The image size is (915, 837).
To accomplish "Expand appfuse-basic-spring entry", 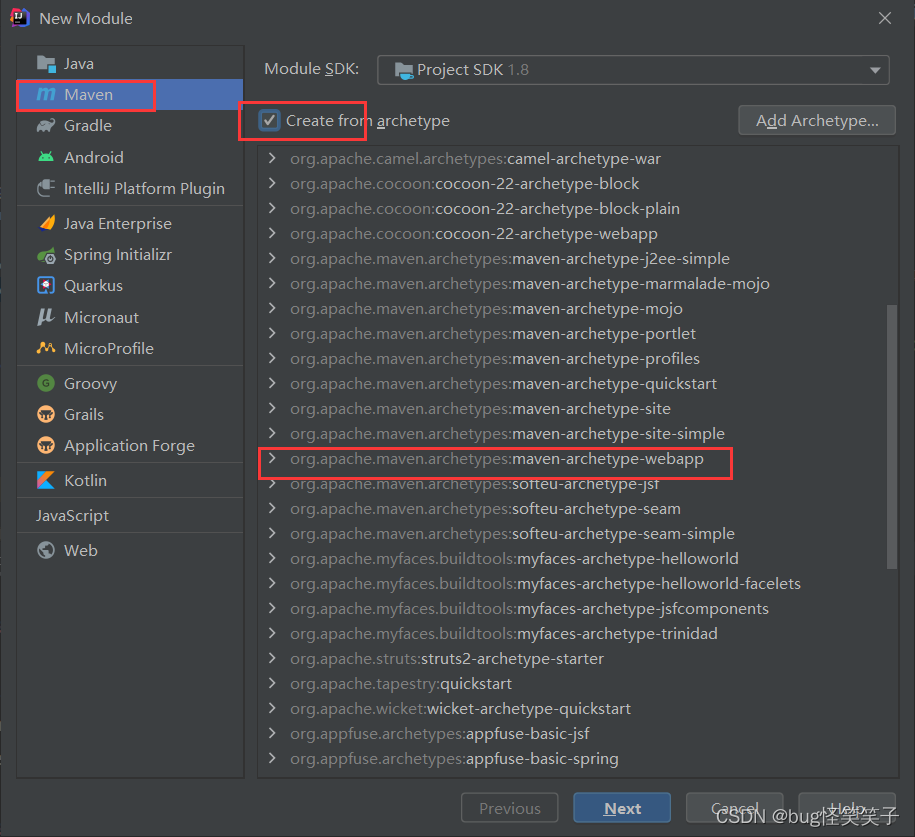I will tap(272, 759).
